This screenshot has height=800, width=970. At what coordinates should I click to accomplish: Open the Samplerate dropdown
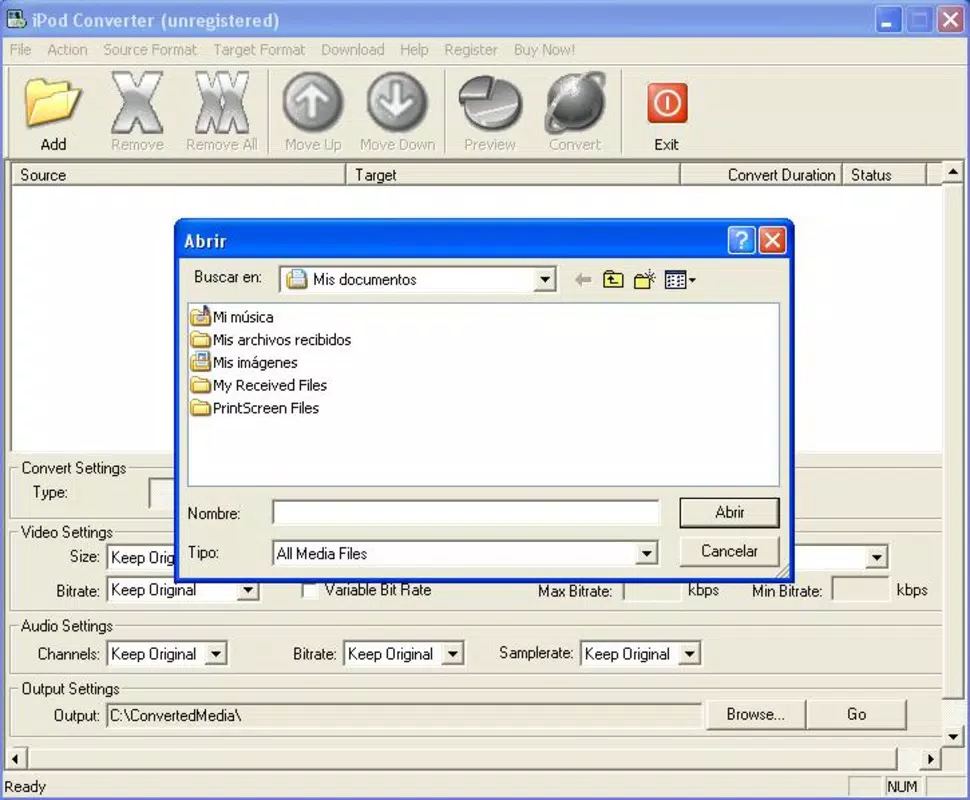click(690, 653)
